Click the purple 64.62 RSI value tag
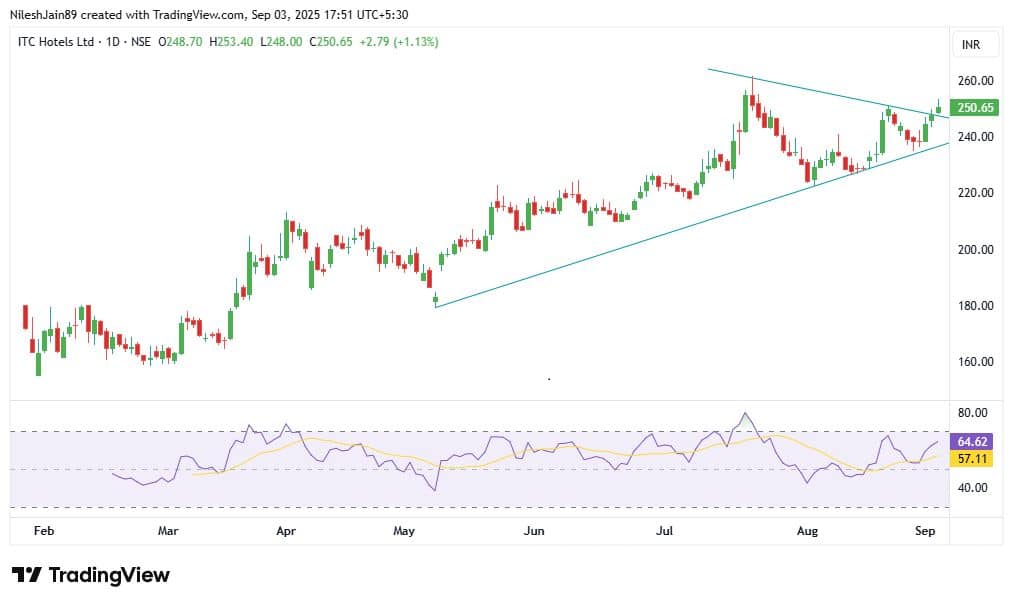 (x=972, y=442)
